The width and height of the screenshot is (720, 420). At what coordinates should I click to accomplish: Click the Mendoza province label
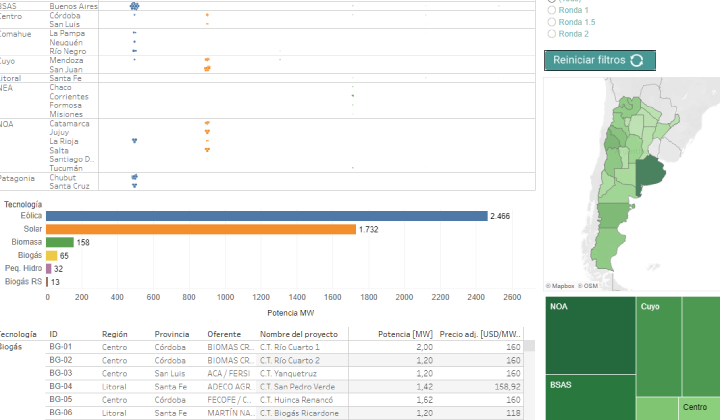coord(67,61)
